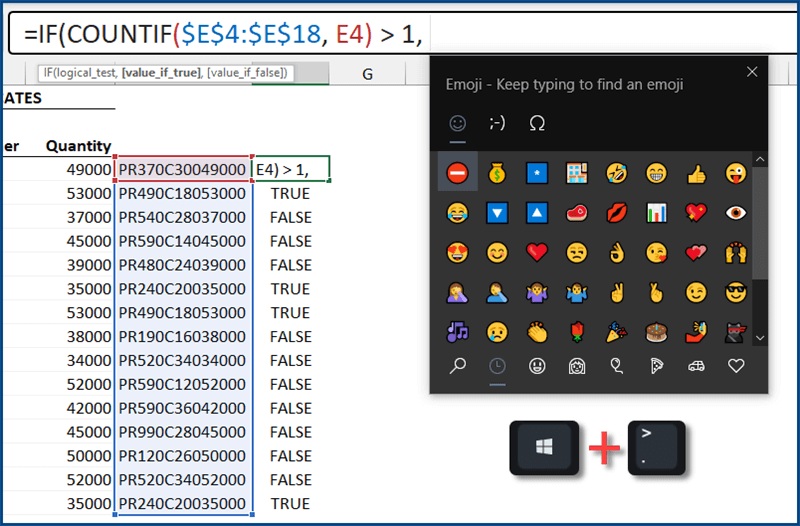Image resolution: width=800 pixels, height=526 pixels.
Task: Select the blue down-triangle button emoji
Action: (x=497, y=213)
